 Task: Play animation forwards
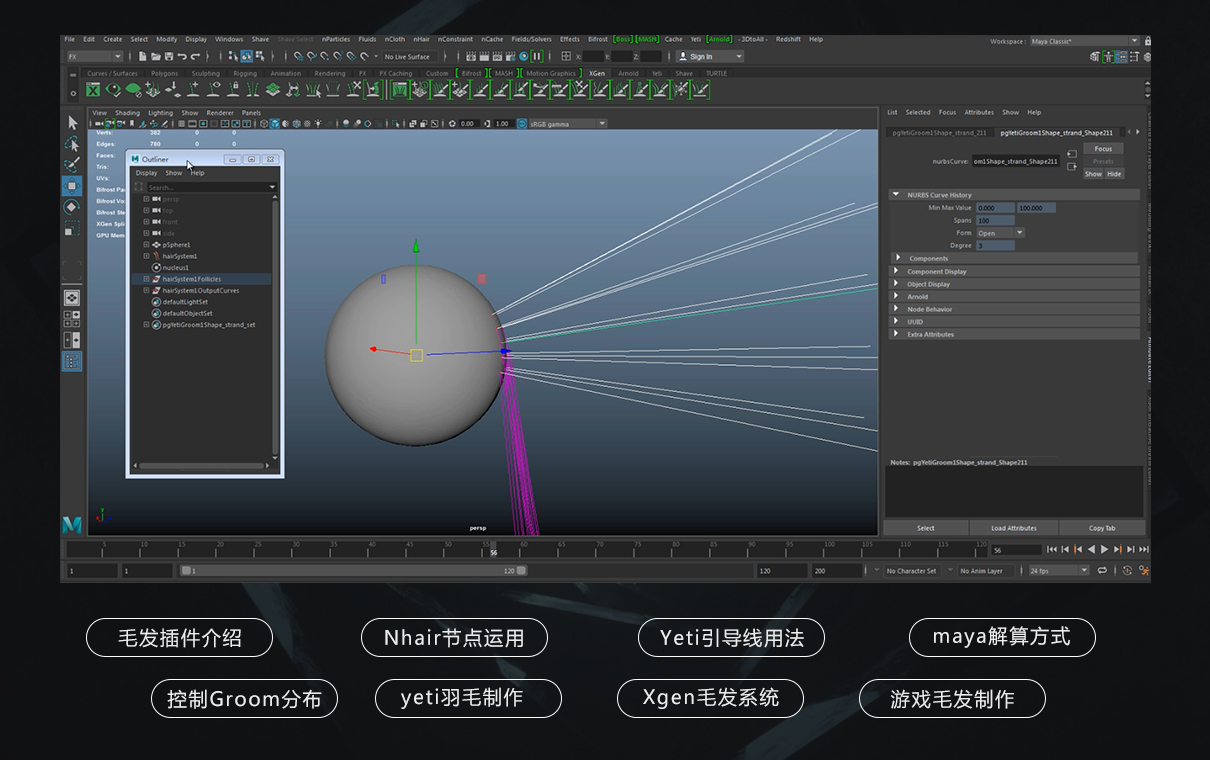pyautogui.click(x=1105, y=549)
